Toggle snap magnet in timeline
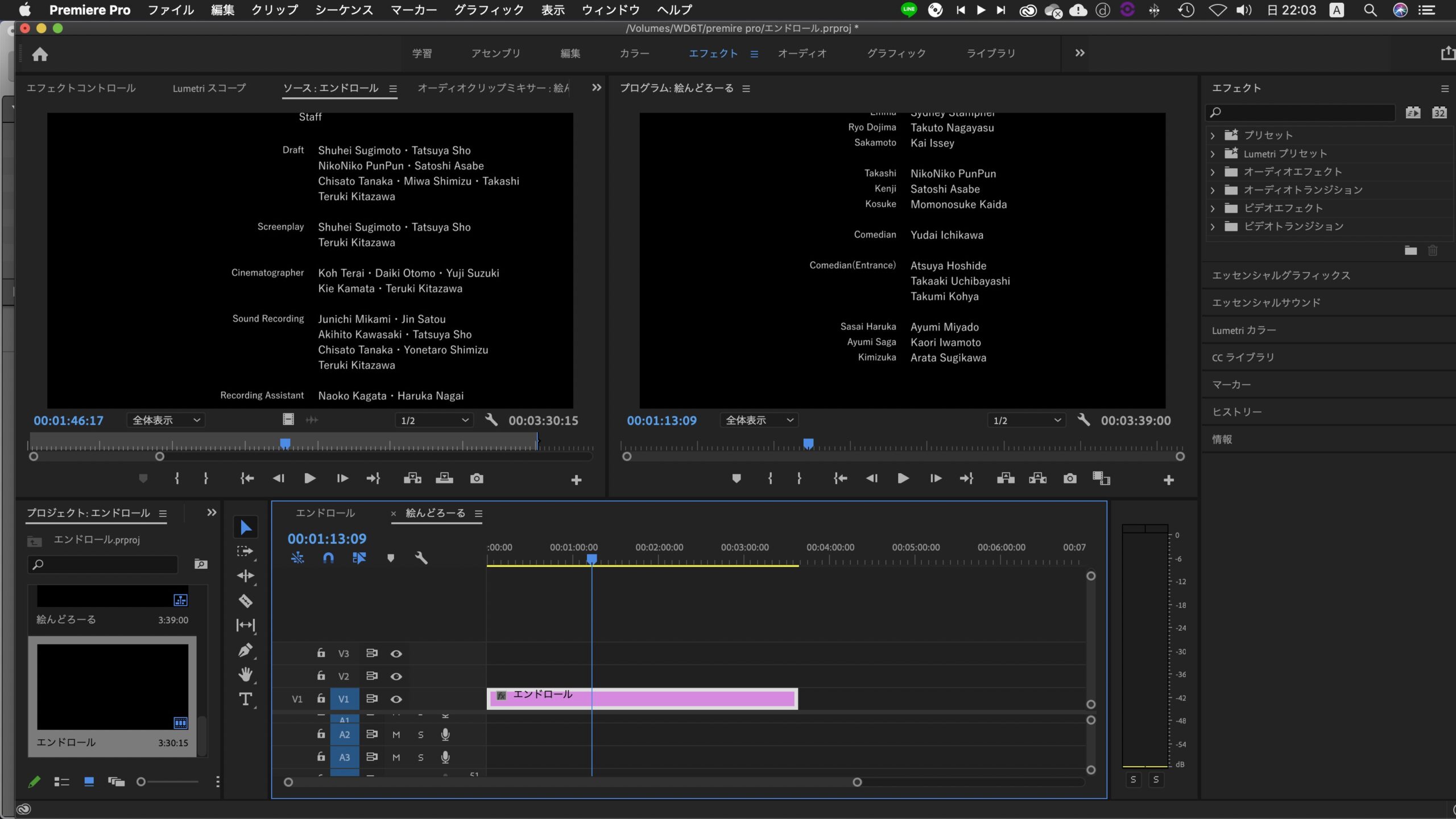This screenshot has height=819, width=1456. [x=328, y=558]
